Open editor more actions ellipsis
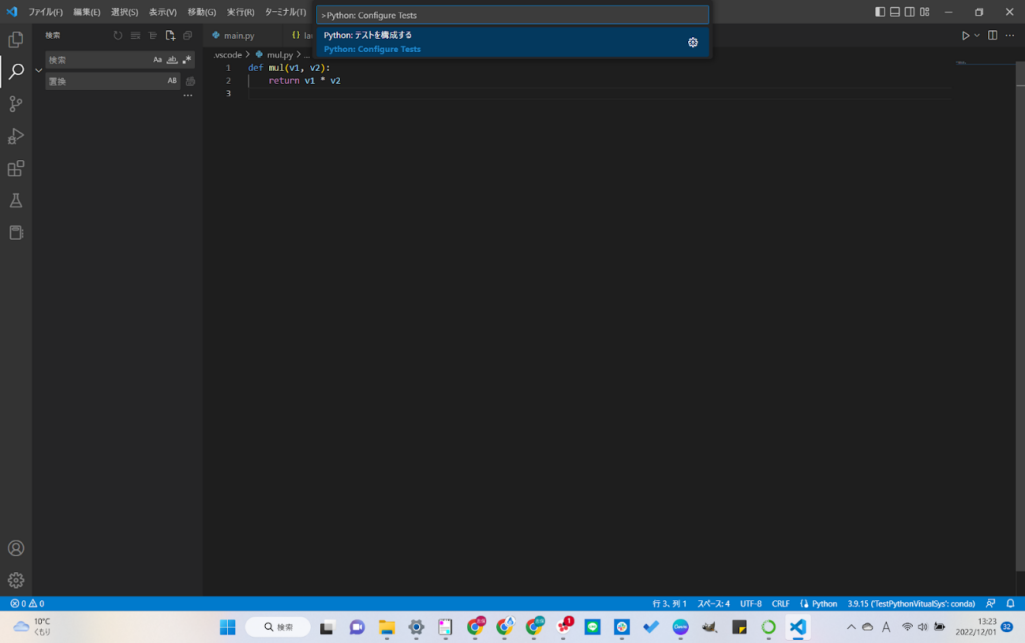 coord(1010,35)
